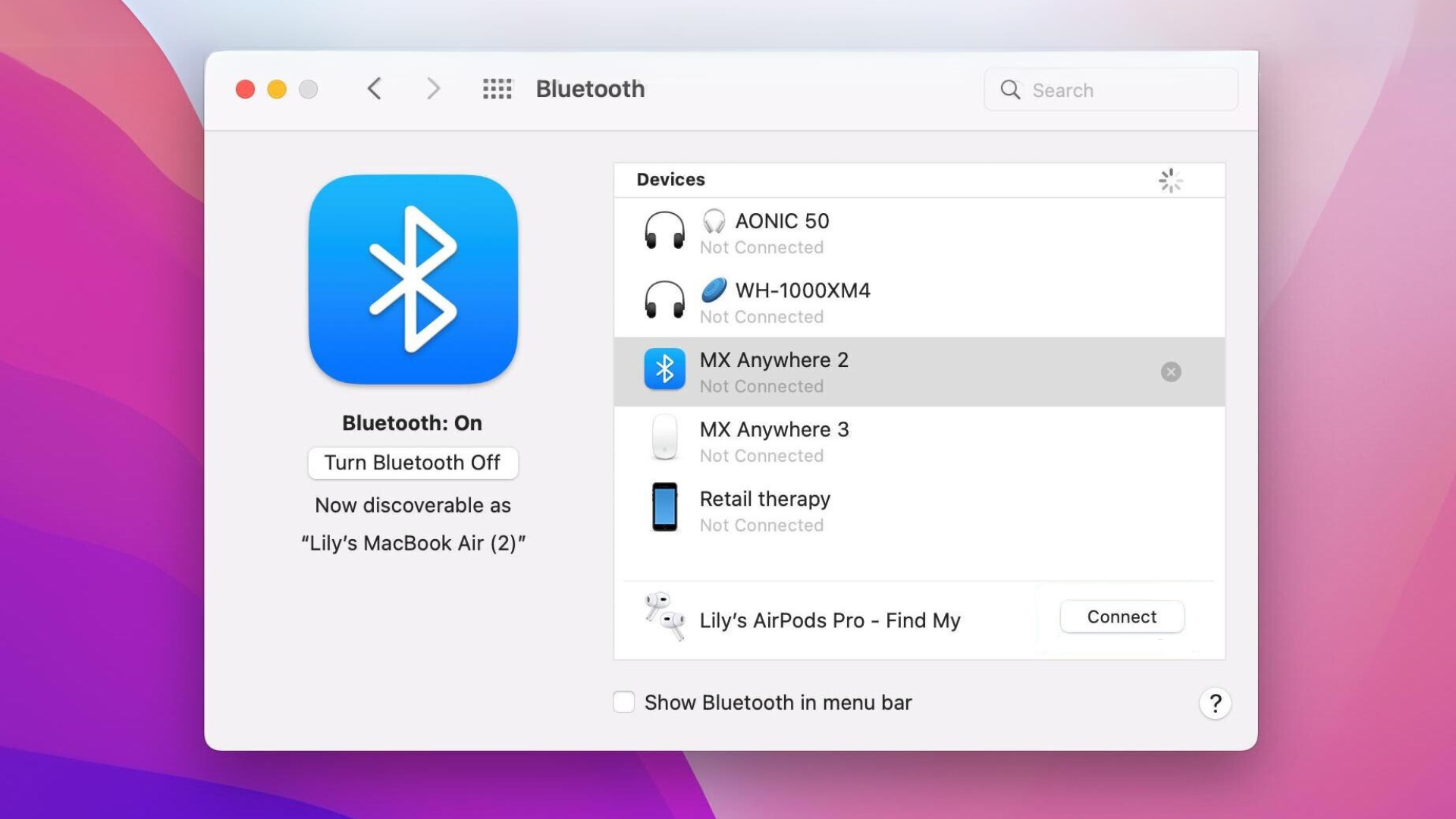Viewport: 1456px width, 819px height.
Task: Go back with the left chevron
Action: click(x=374, y=89)
